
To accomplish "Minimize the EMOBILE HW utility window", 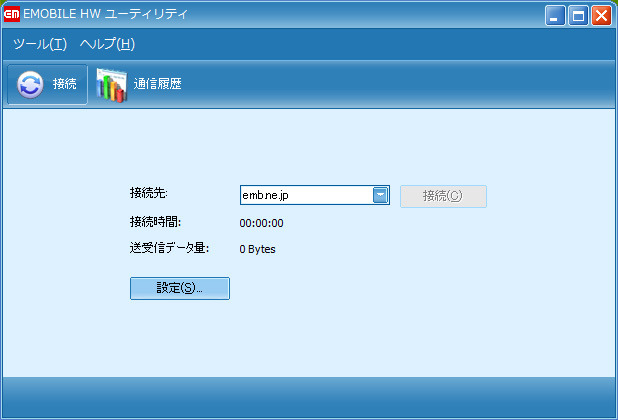I will (x=555, y=16).
